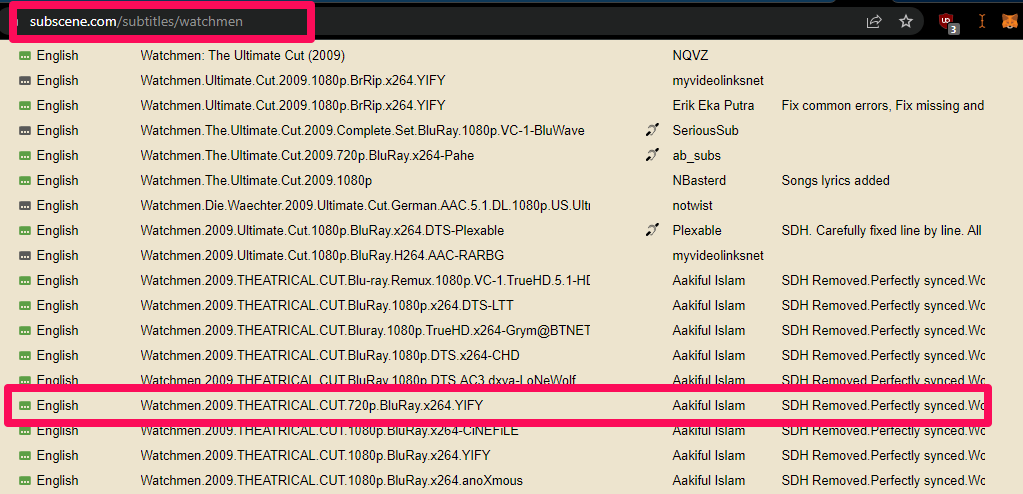Open the BluRay.x264.DTS-Plexable subtitle

point(322,230)
